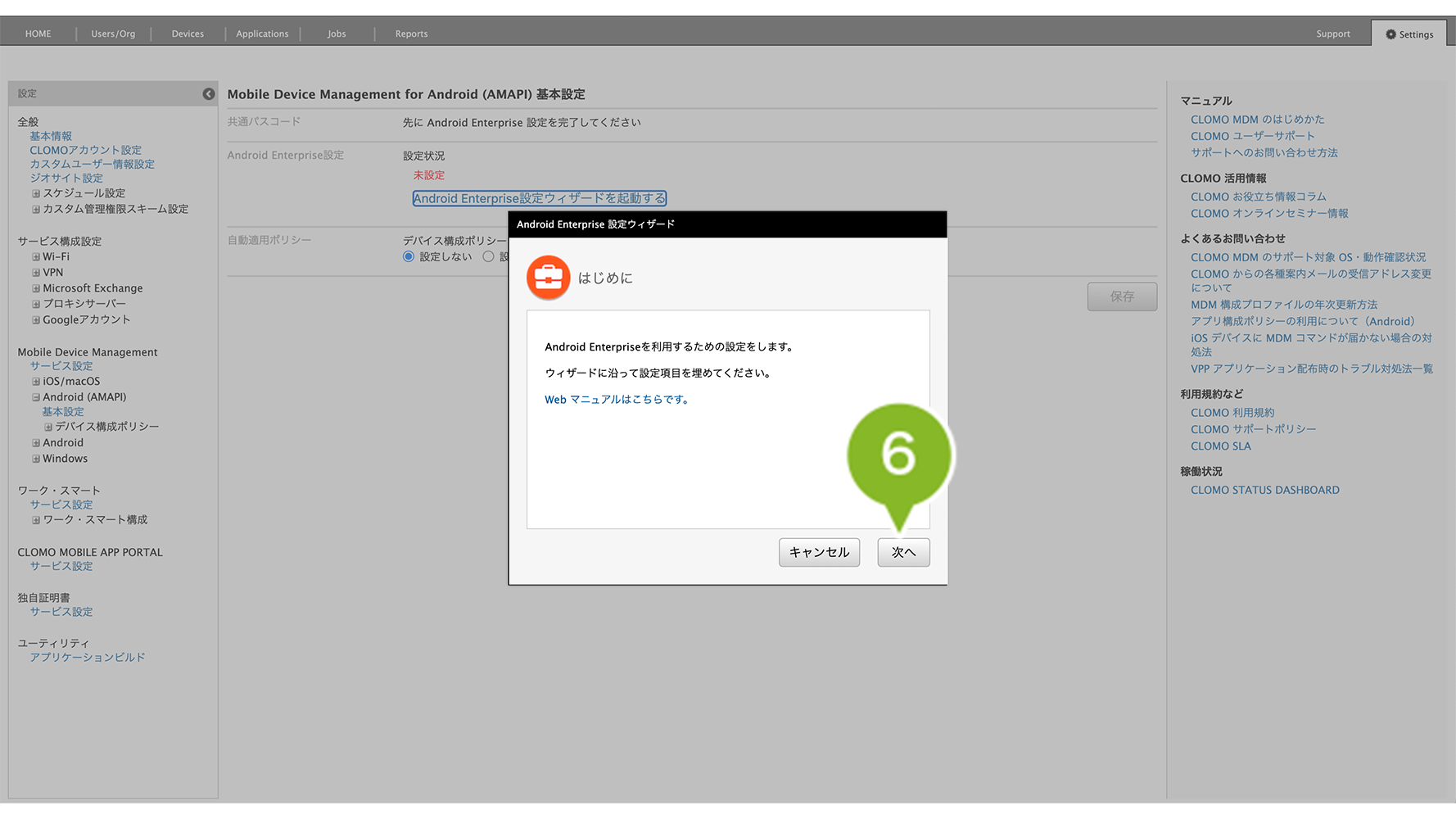
Task: Open CLOMO オンラインセミナー情報 link
Action: (x=1269, y=213)
